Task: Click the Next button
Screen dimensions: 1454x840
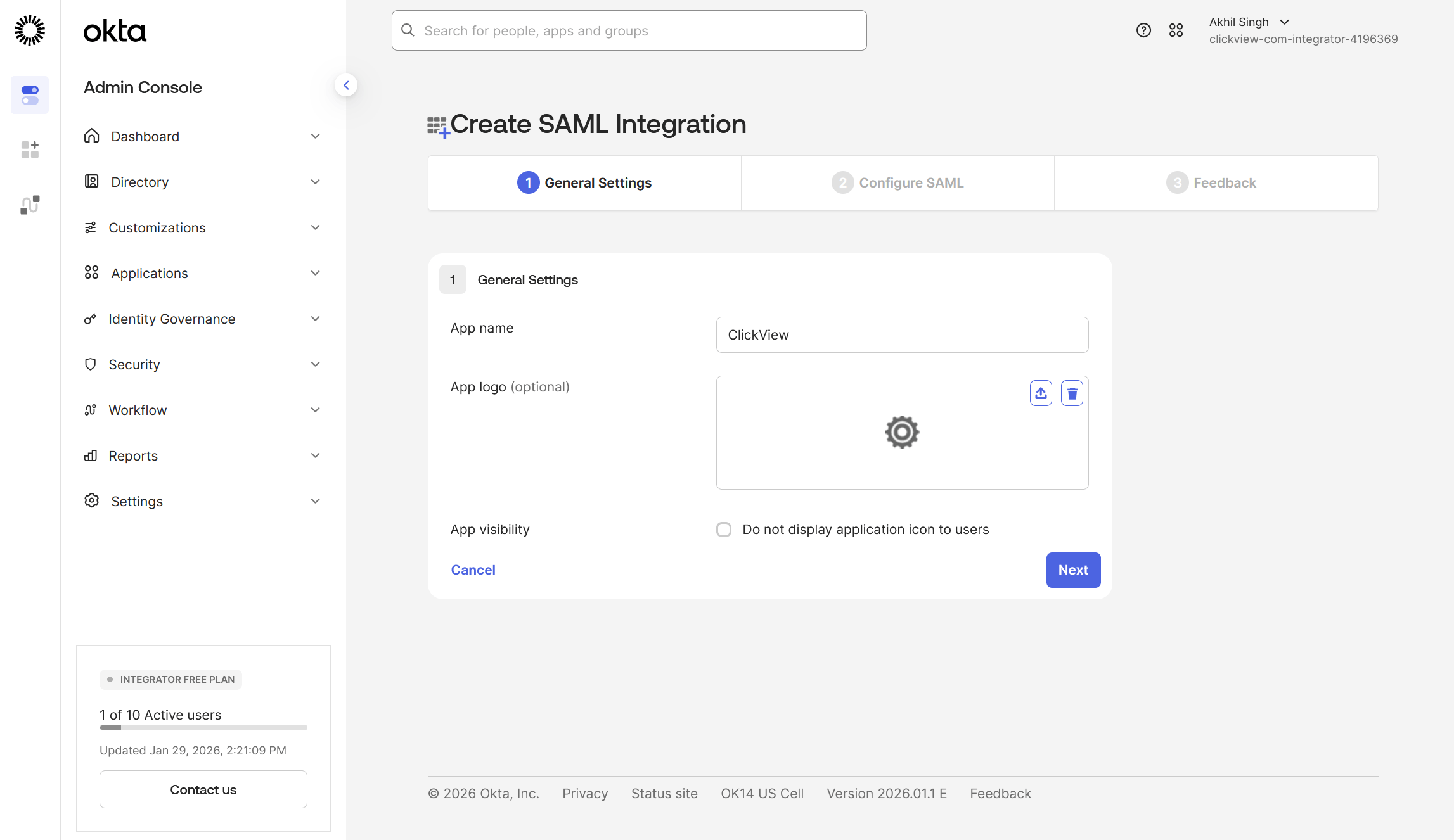Action: coord(1073,570)
